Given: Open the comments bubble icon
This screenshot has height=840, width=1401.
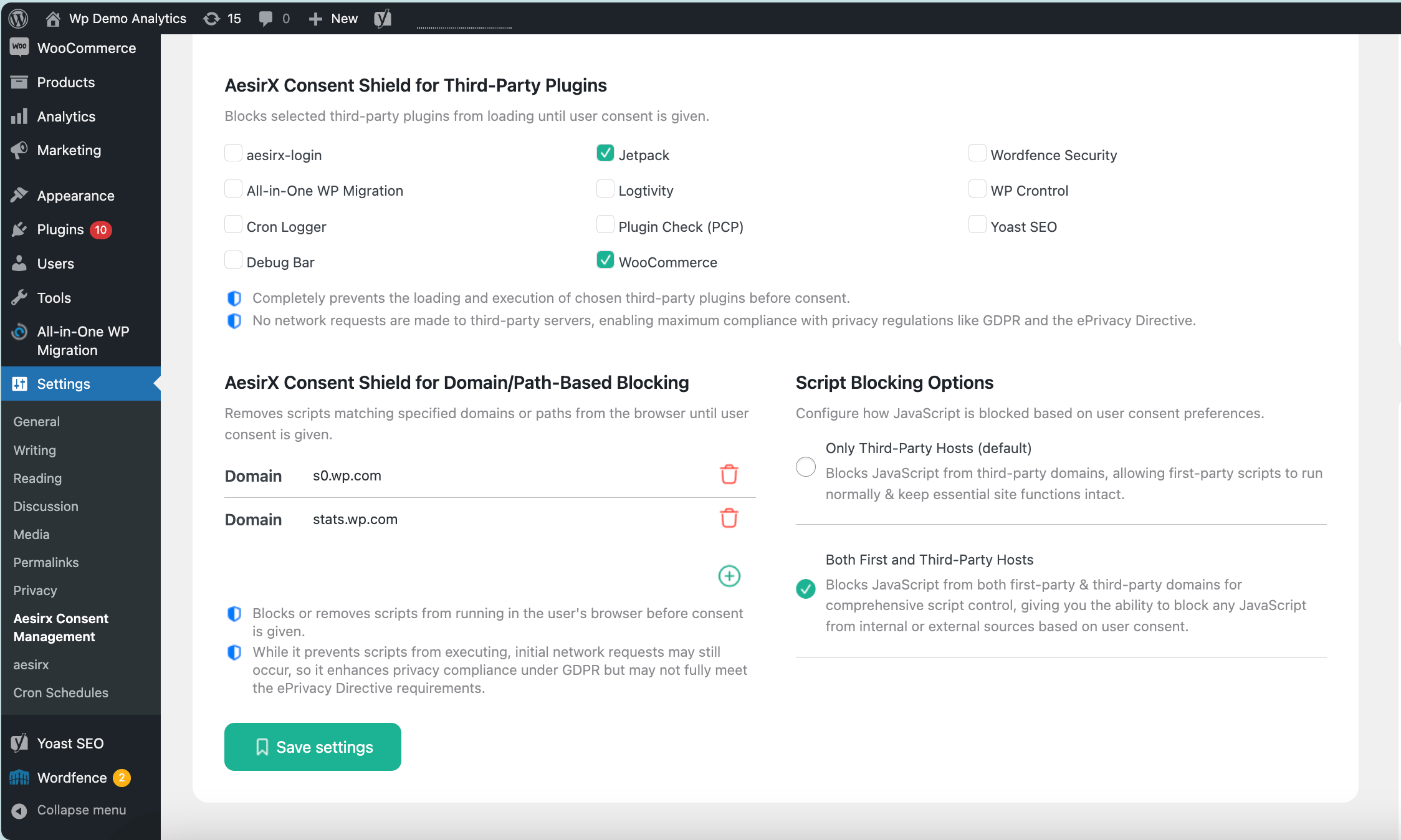Looking at the screenshot, I should coord(273,18).
